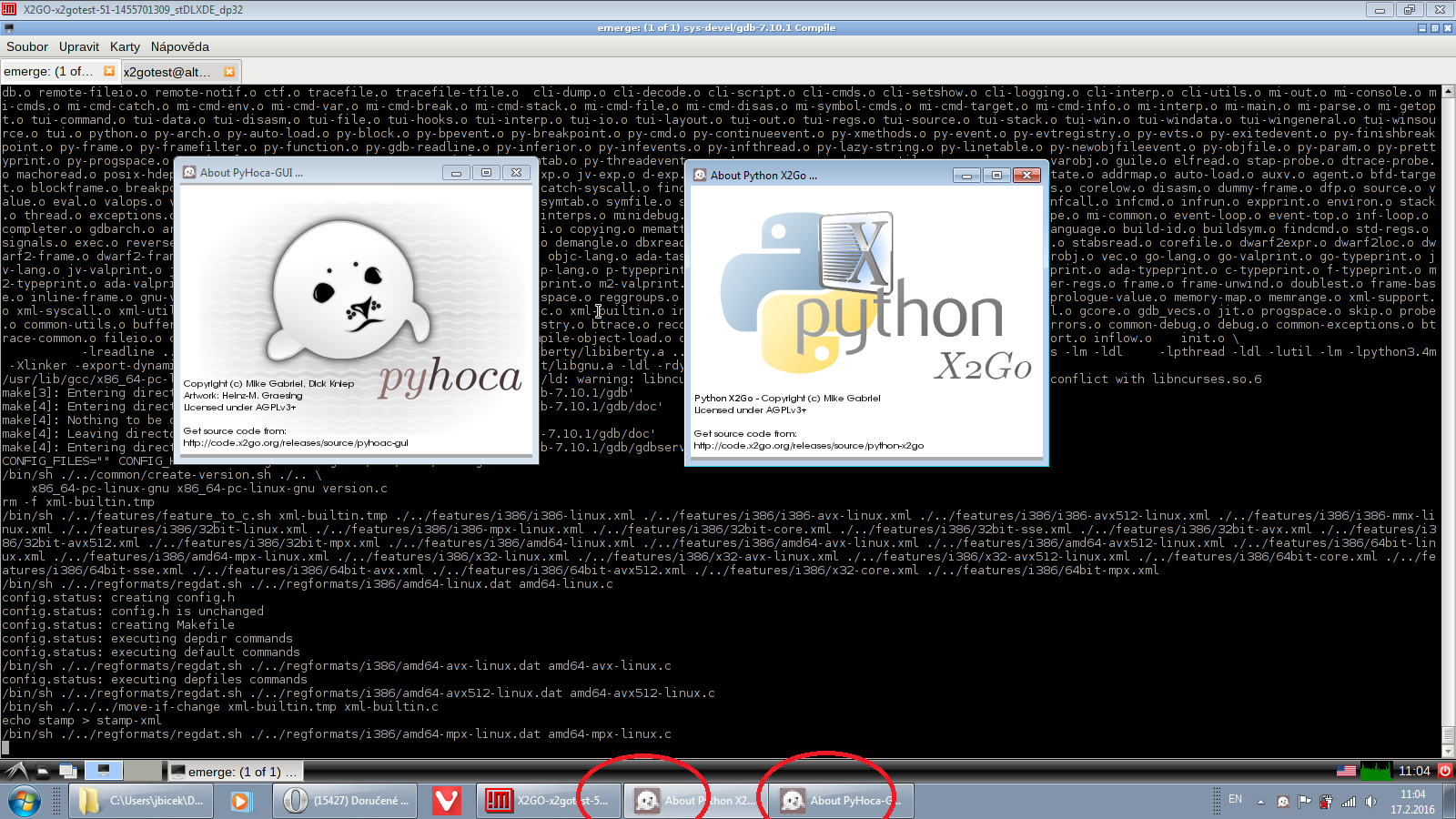The image size is (1456, 819).
Task: Click the green CPU usage monitor
Action: pos(1376,771)
